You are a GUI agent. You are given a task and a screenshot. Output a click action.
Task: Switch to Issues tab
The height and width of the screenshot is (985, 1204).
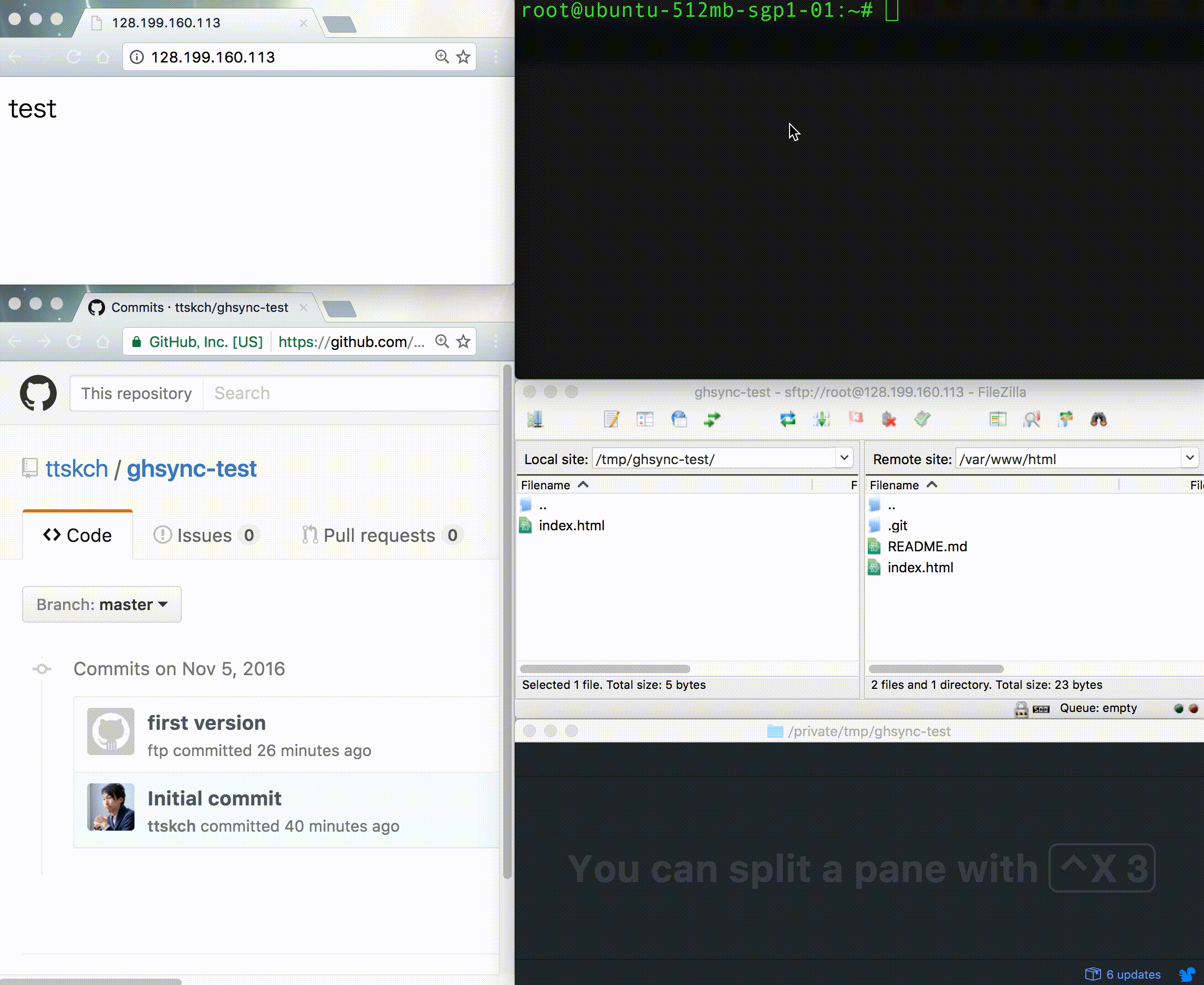tap(205, 535)
